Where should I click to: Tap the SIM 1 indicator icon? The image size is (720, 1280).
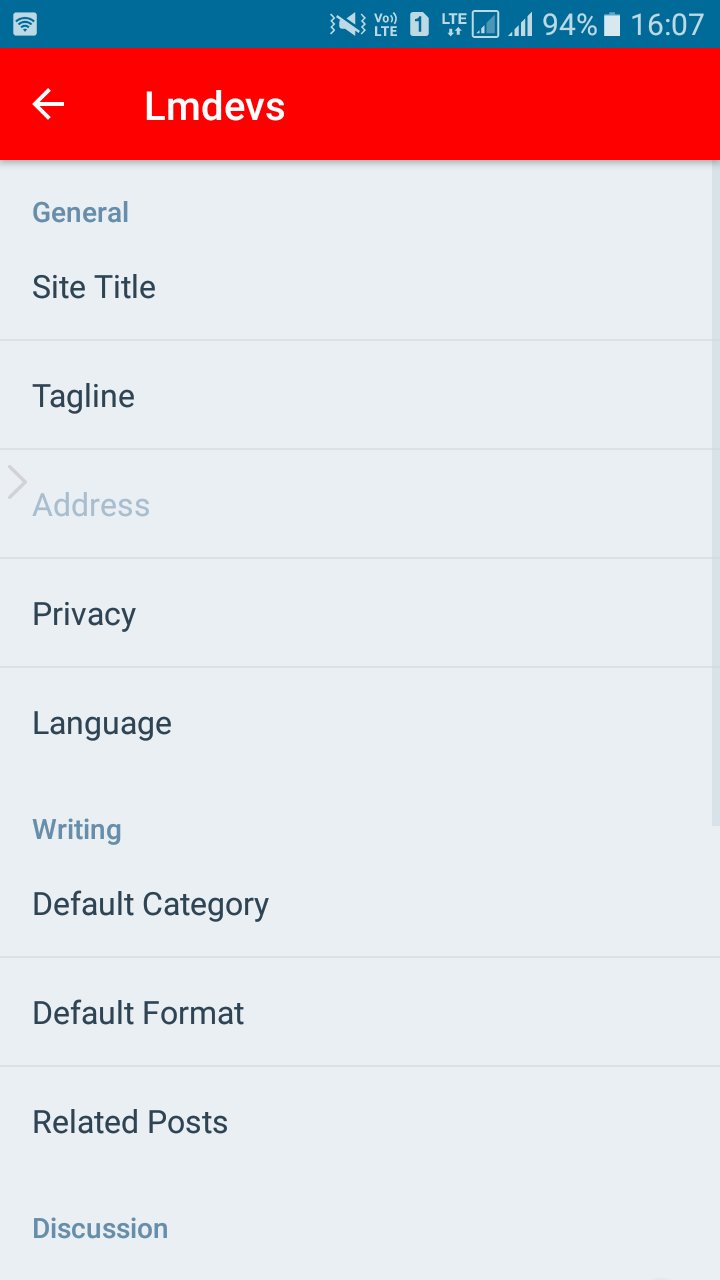point(420,24)
